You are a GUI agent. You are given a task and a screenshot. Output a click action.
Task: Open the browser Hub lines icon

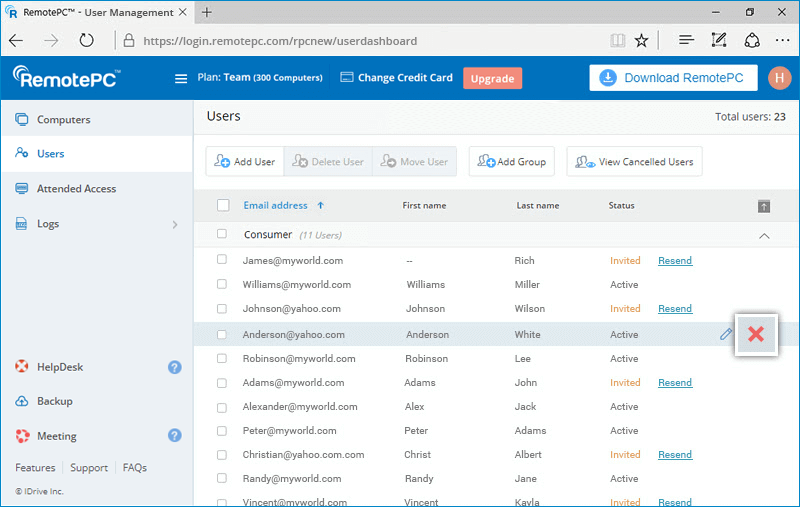coord(686,40)
